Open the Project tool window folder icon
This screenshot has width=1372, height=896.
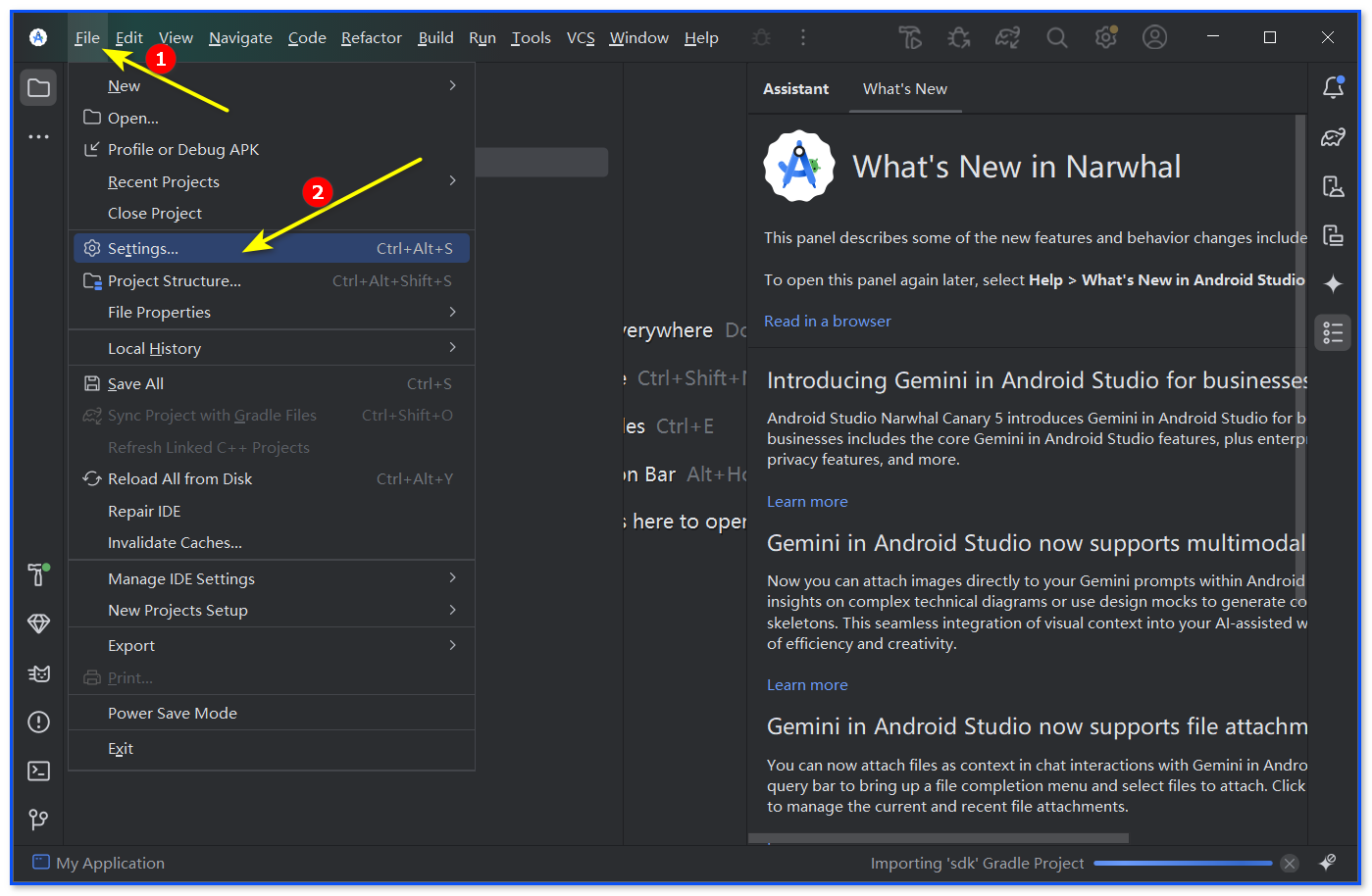[39, 88]
